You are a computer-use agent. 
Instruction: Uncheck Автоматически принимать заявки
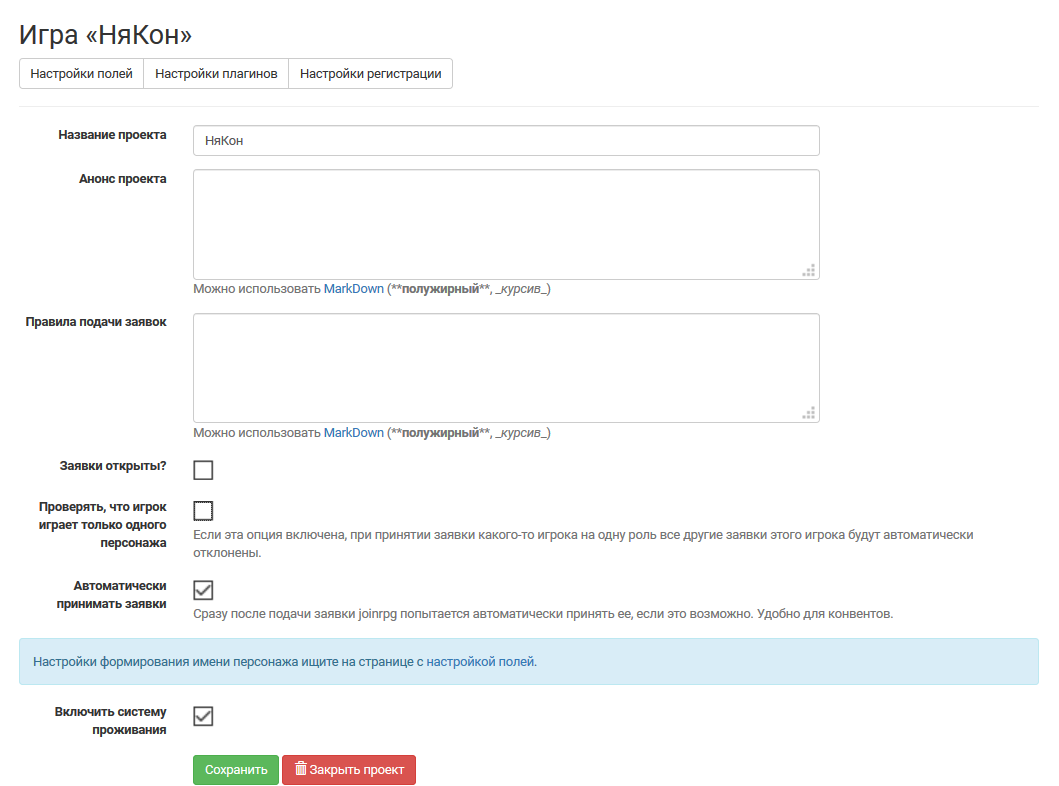203,590
